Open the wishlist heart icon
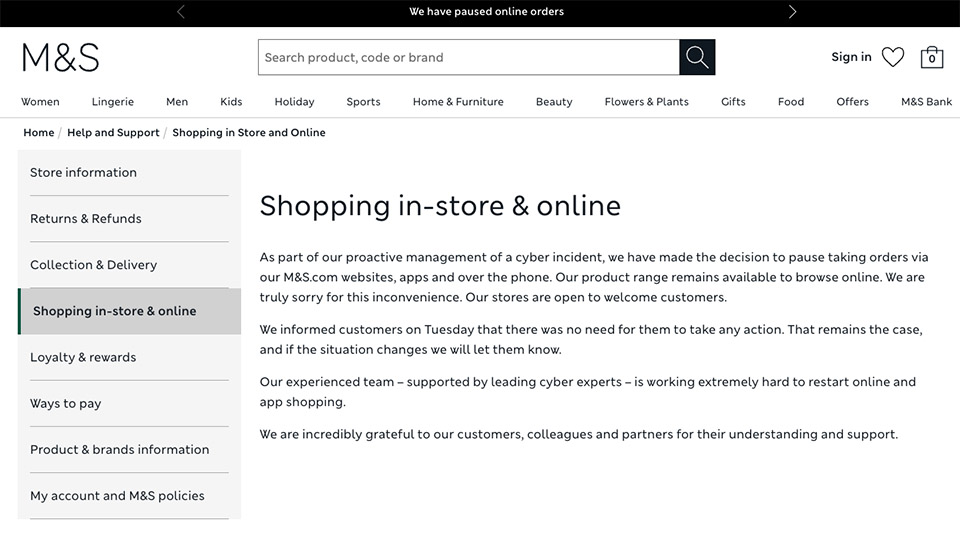This screenshot has width=960, height=540. [892, 57]
